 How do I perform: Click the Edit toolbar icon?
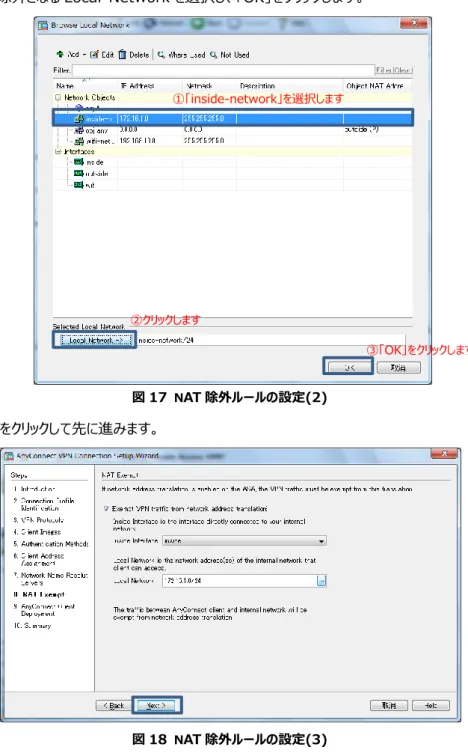(x=95, y=55)
